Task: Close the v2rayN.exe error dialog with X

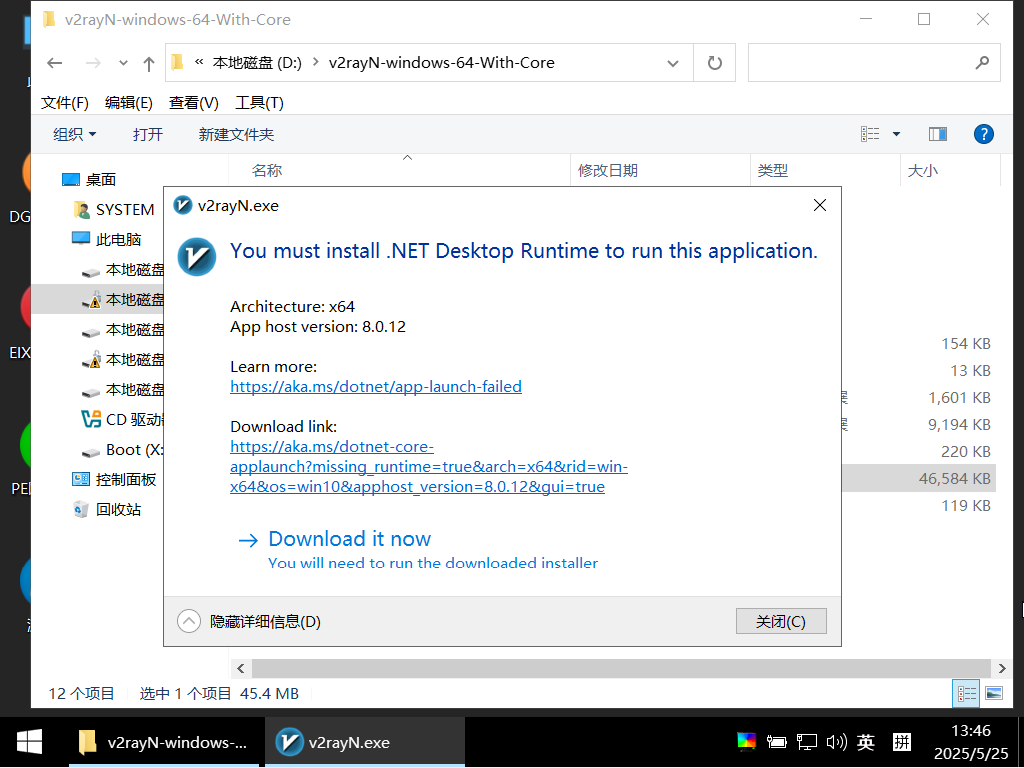Action: [820, 206]
